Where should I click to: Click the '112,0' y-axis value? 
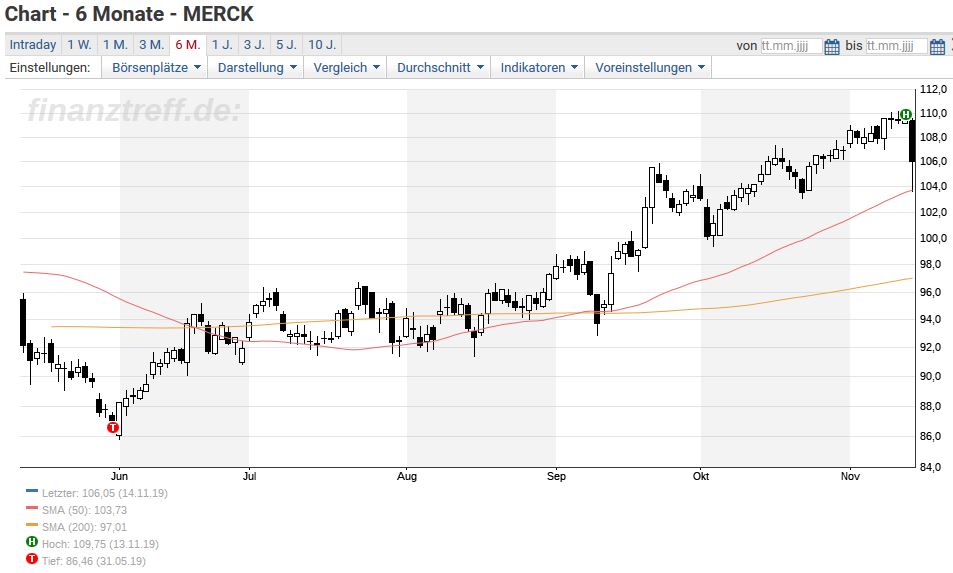pos(933,90)
